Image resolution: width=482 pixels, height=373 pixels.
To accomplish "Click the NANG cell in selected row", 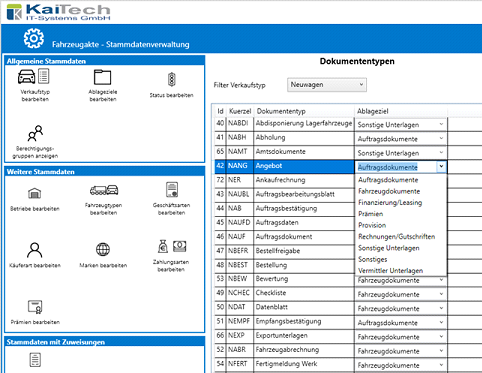I will pyautogui.click(x=240, y=166).
